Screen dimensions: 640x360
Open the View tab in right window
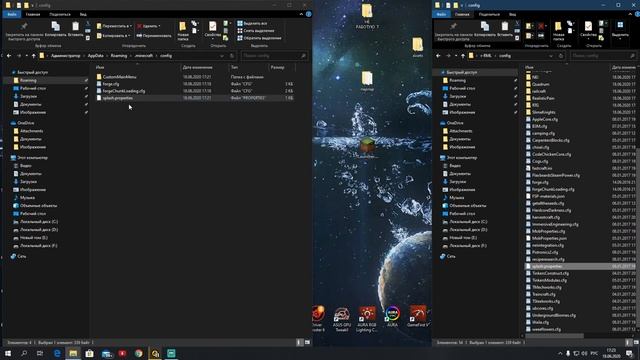[513, 14]
